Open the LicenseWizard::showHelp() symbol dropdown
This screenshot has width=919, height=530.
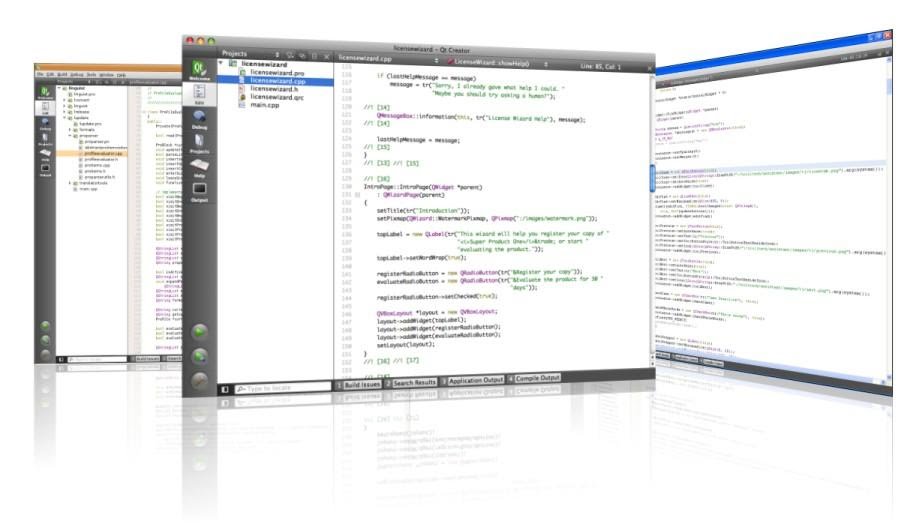546,64
